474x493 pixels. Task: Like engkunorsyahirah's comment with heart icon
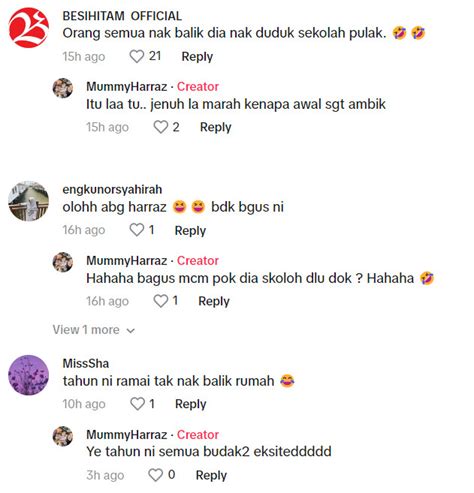137,230
